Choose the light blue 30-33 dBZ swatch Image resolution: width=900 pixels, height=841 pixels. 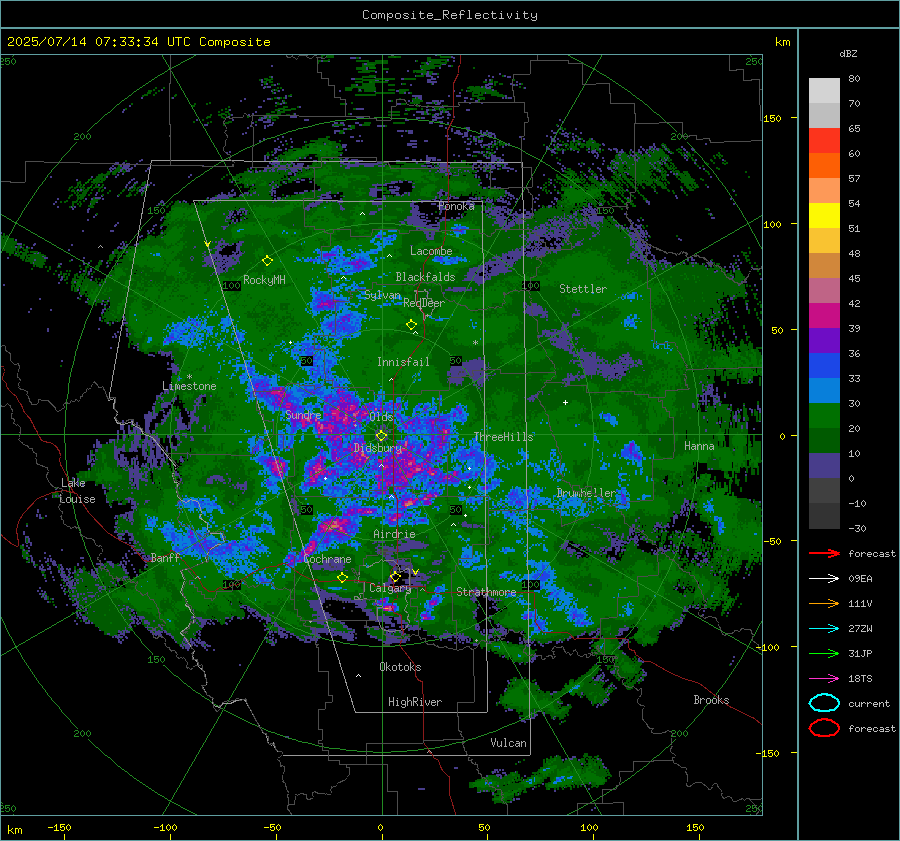pyautogui.click(x=824, y=391)
